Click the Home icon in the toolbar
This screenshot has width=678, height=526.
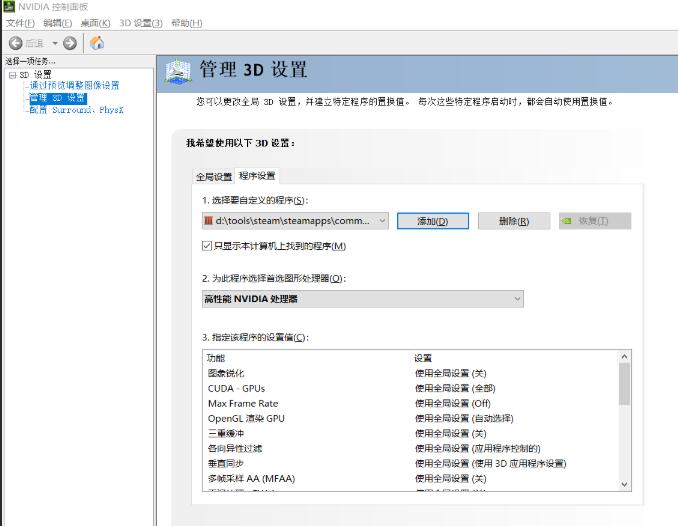point(97,43)
